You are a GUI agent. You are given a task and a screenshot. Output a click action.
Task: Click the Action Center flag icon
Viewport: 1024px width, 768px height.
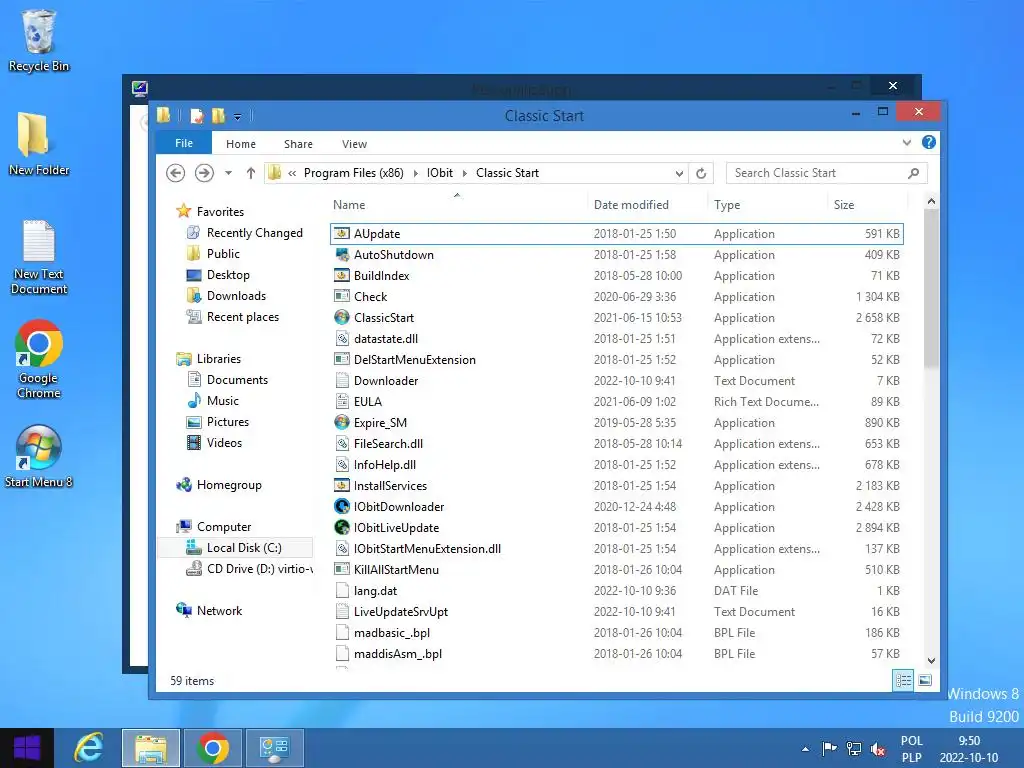pos(829,749)
